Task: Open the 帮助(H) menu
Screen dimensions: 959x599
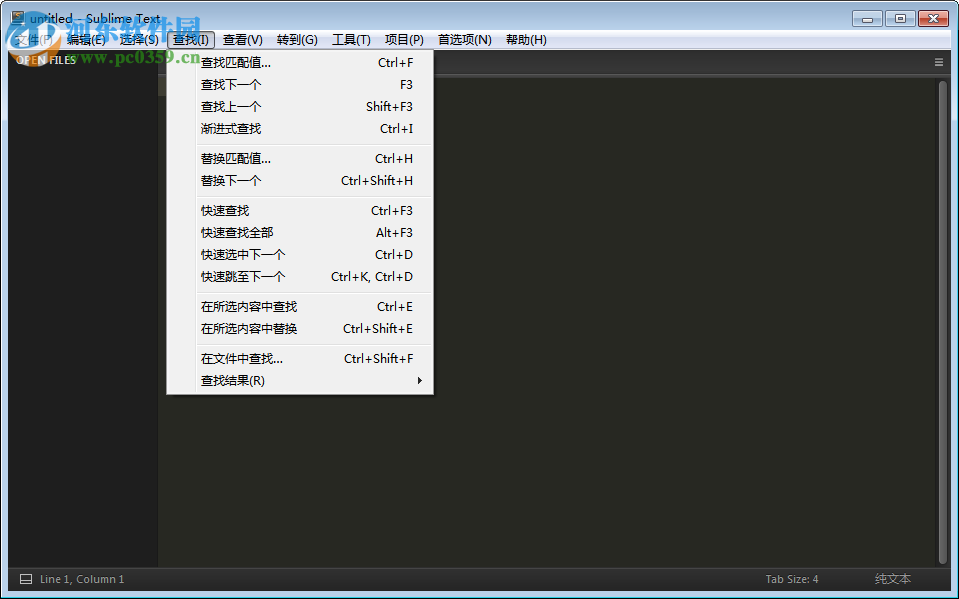Action: click(526, 39)
